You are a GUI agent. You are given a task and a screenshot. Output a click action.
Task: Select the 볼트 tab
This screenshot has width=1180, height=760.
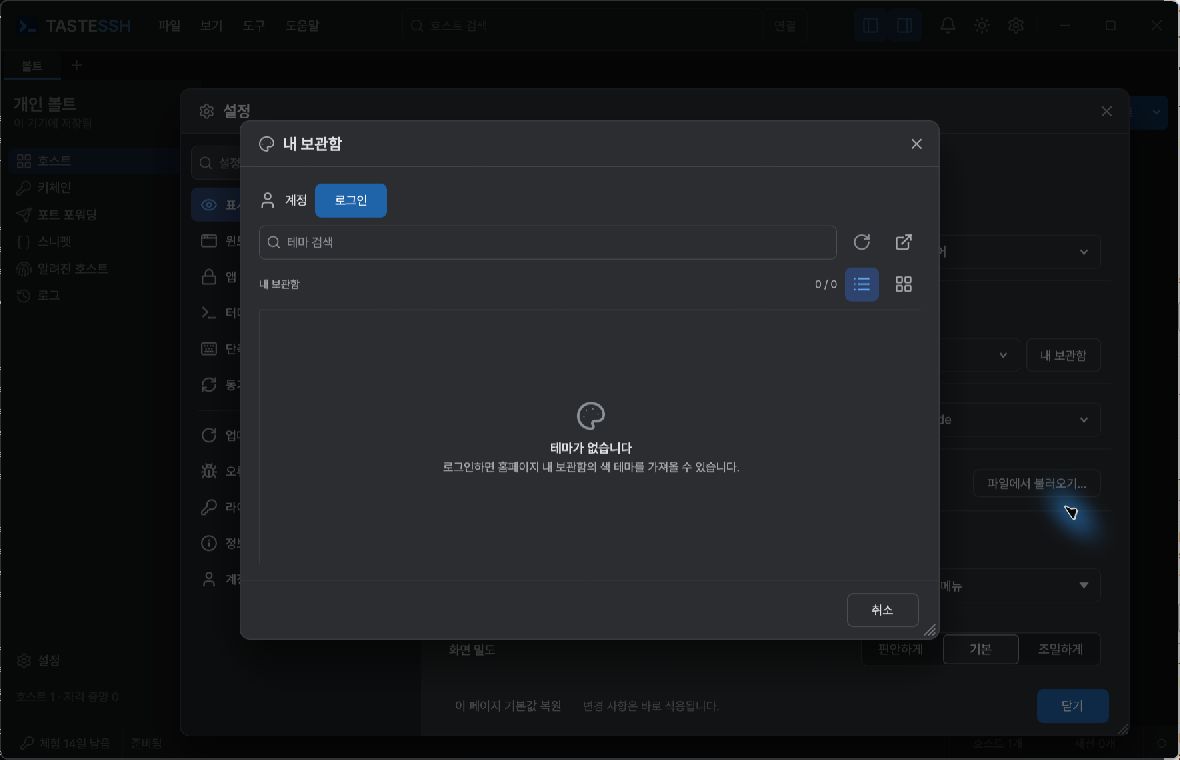(x=32, y=65)
